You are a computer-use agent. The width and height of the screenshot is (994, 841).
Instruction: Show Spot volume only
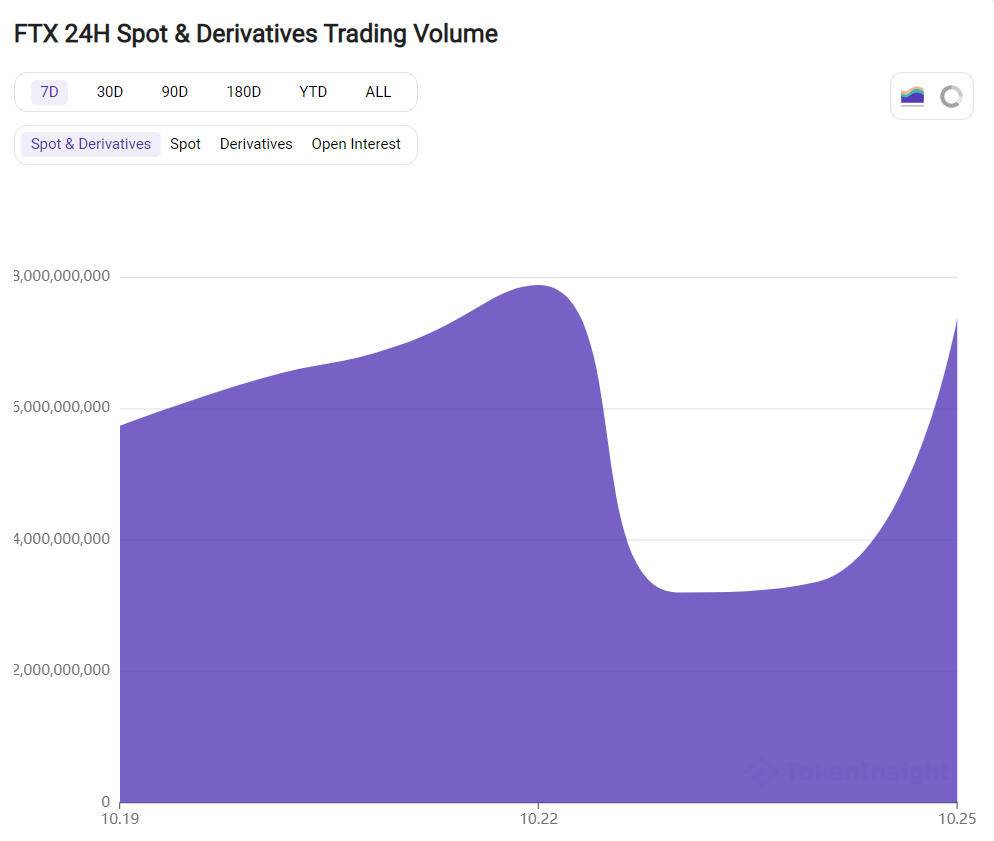tap(185, 144)
